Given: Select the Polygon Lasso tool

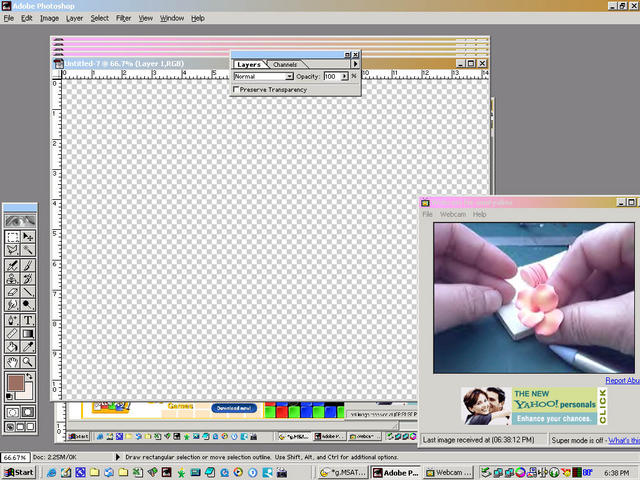Looking at the screenshot, I should [12, 250].
